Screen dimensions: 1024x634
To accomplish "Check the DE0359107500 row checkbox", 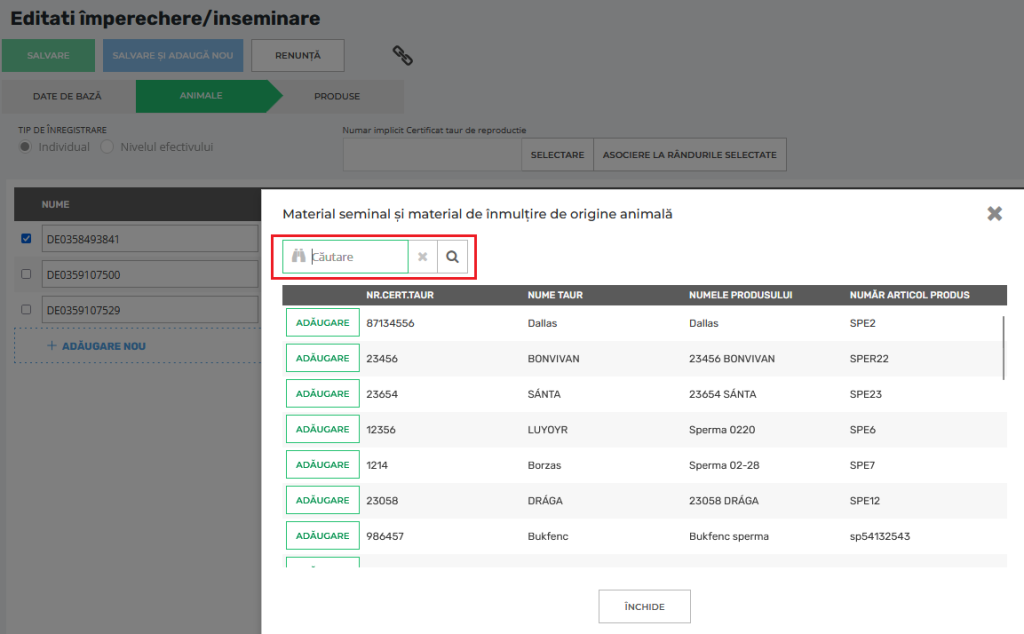I will 26,274.
